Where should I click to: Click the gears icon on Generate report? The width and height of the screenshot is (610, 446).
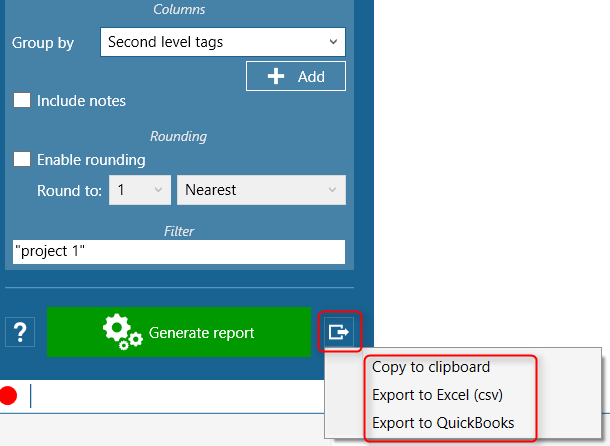(x=122, y=333)
